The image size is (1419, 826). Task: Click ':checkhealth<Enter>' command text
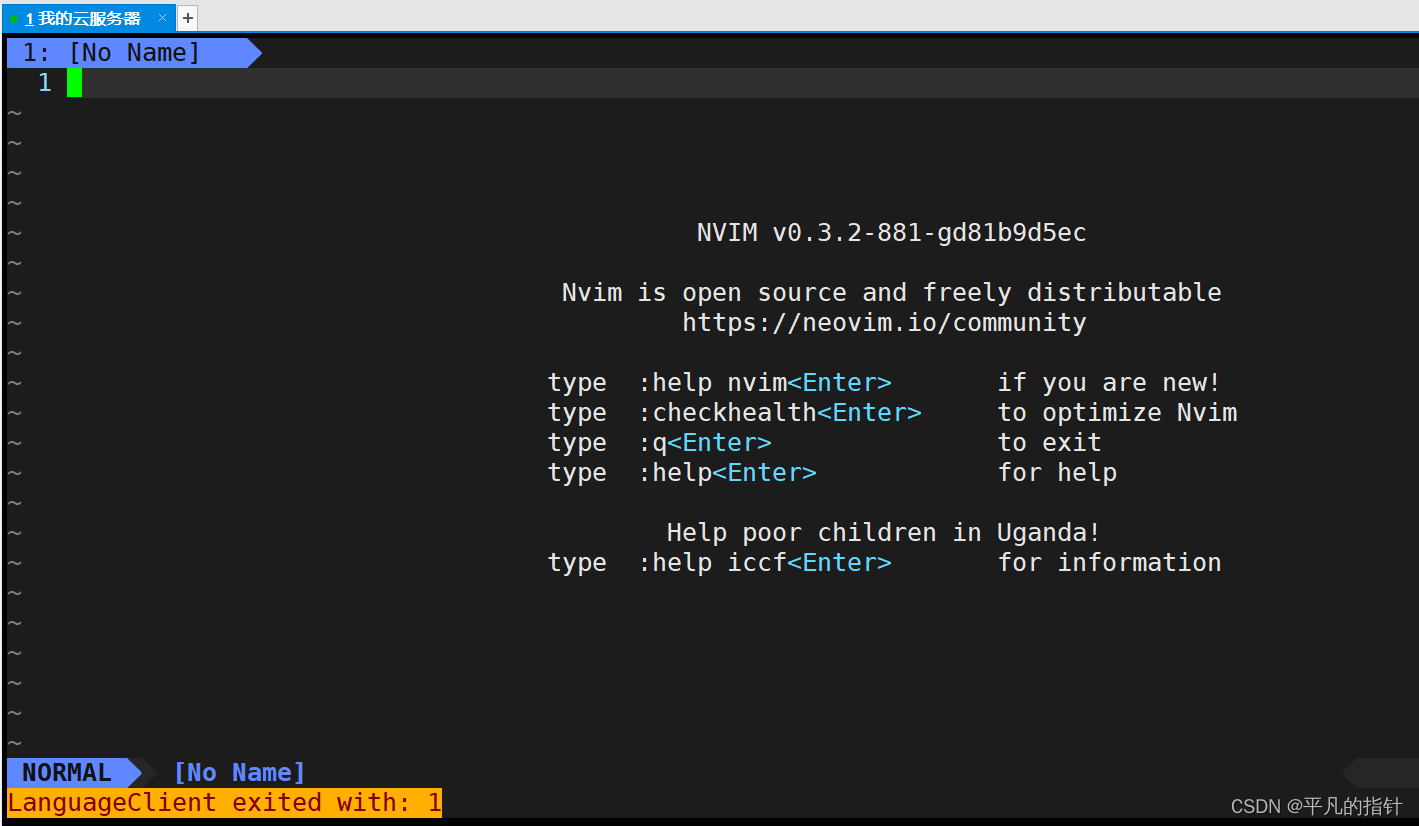(x=780, y=413)
